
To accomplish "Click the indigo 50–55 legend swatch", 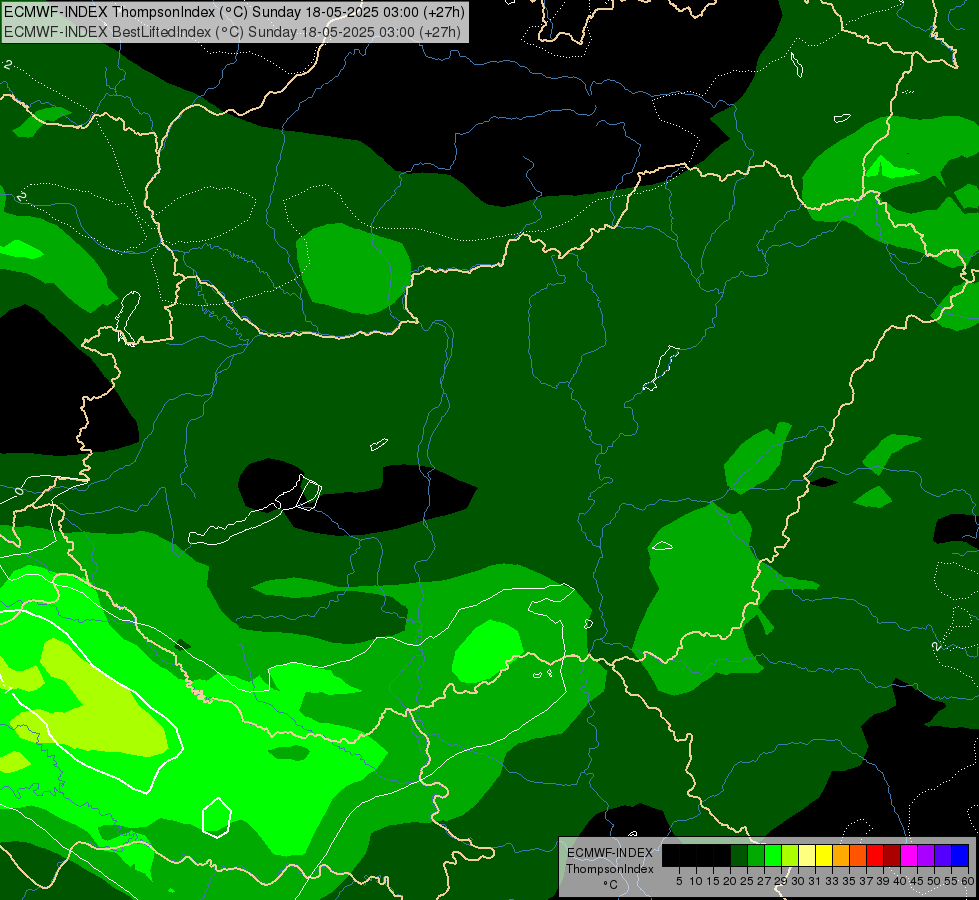I will coord(943,855).
